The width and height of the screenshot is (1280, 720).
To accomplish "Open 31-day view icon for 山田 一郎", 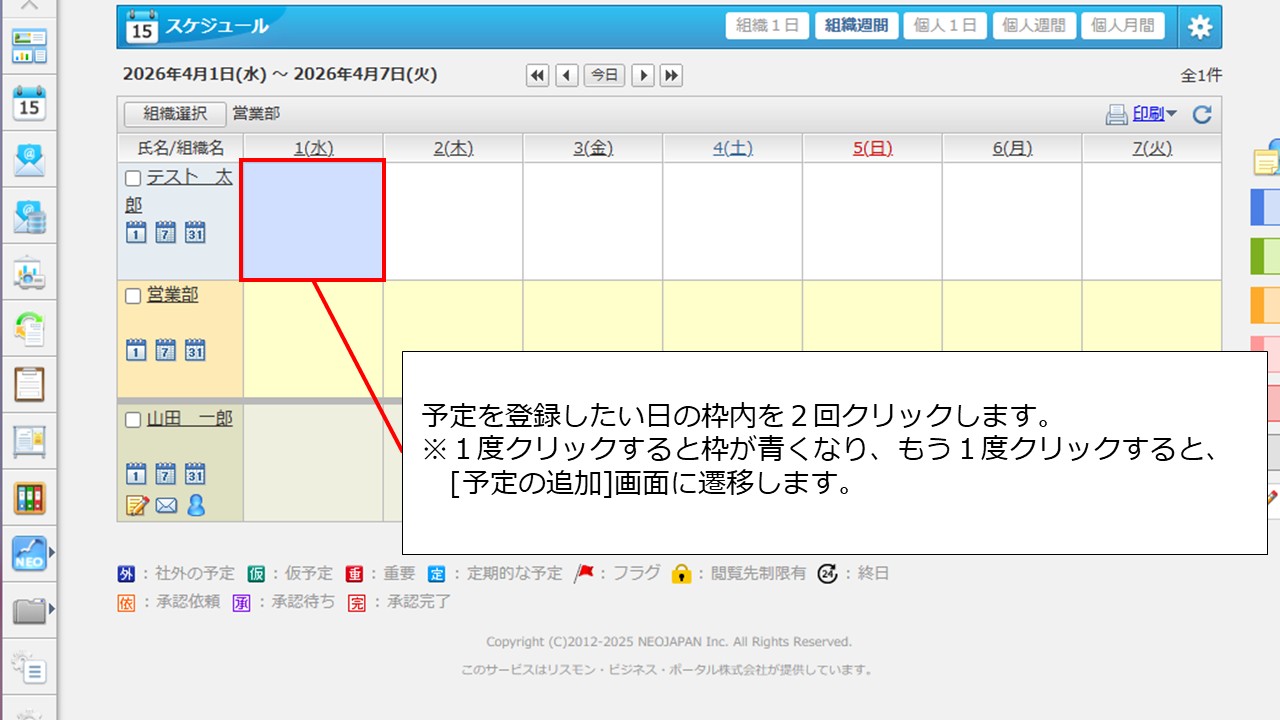I will tap(195, 474).
